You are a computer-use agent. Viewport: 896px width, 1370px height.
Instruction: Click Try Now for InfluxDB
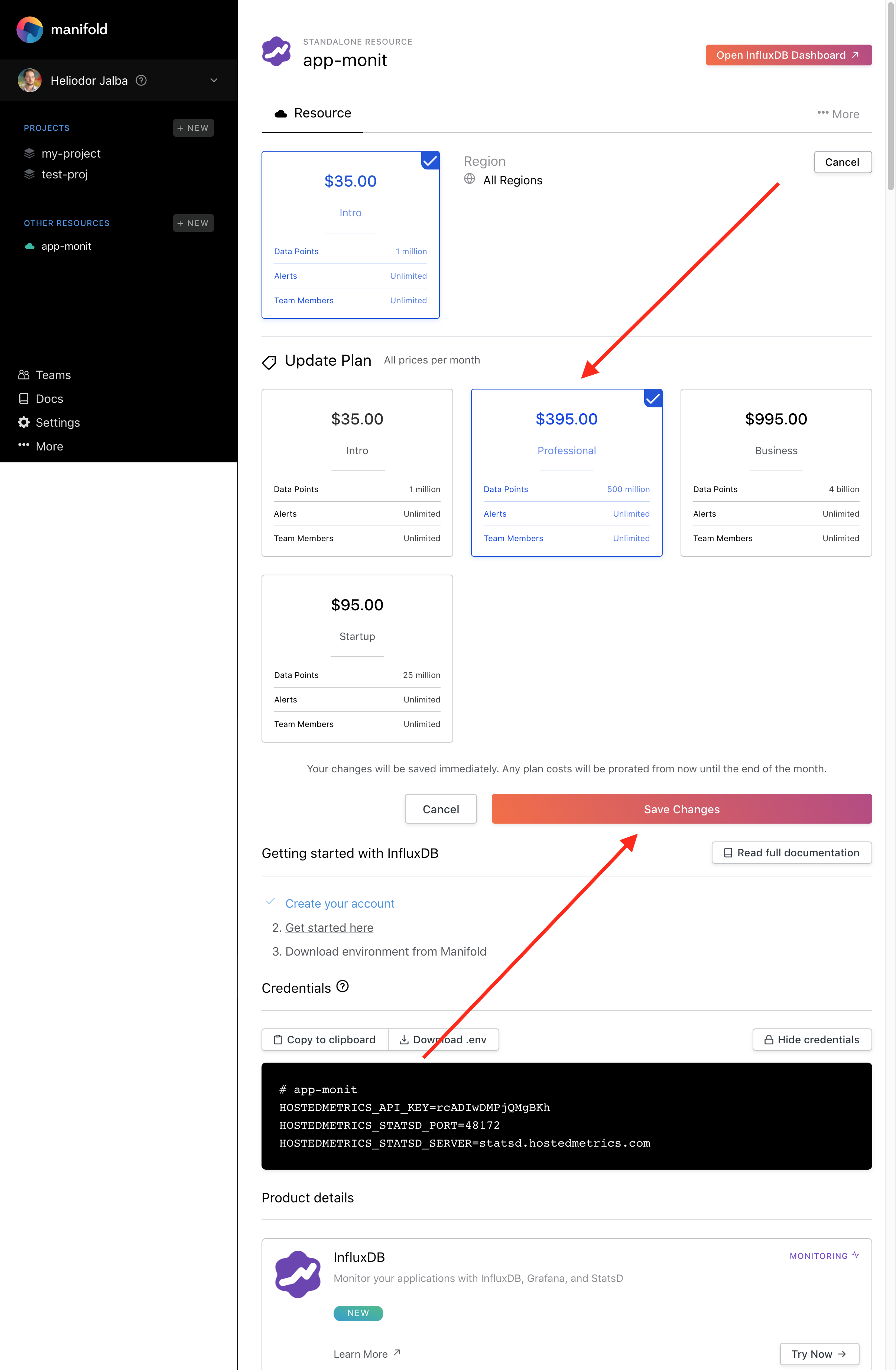(x=819, y=1354)
